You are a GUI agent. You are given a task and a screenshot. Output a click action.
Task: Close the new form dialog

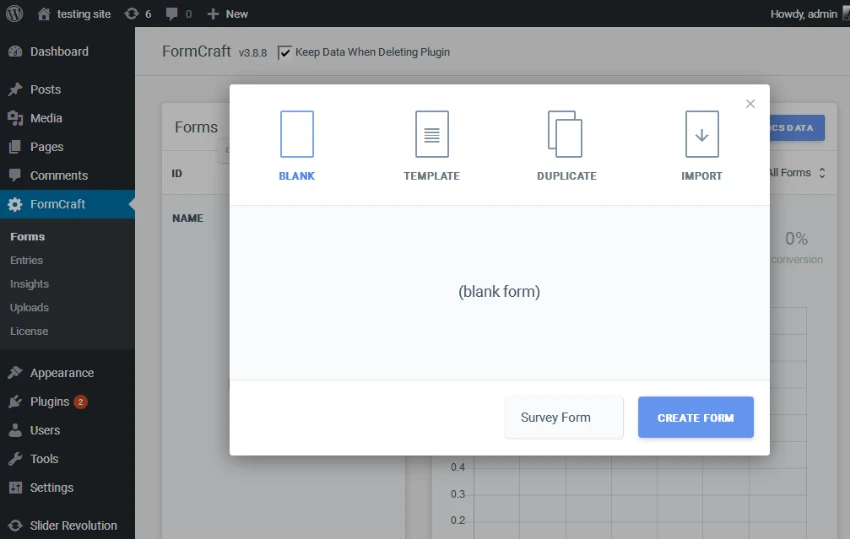pos(750,104)
